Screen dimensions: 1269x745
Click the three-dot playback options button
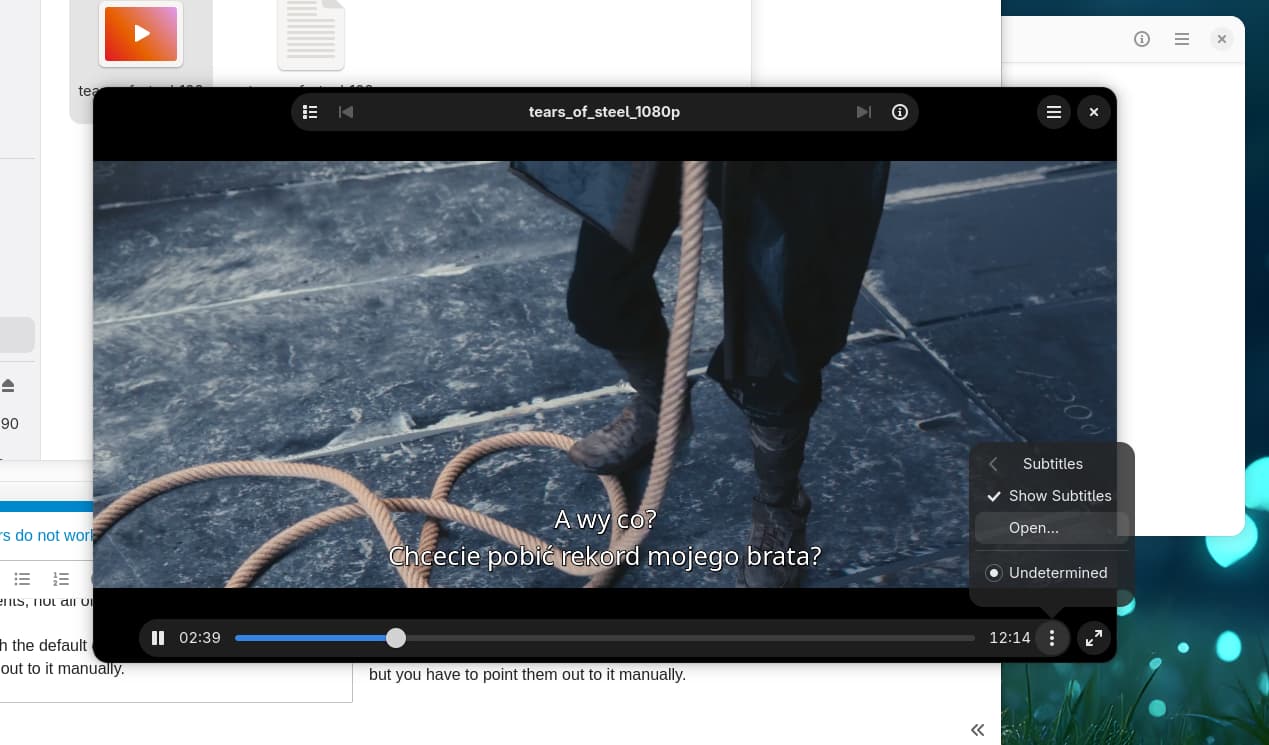coord(1051,638)
